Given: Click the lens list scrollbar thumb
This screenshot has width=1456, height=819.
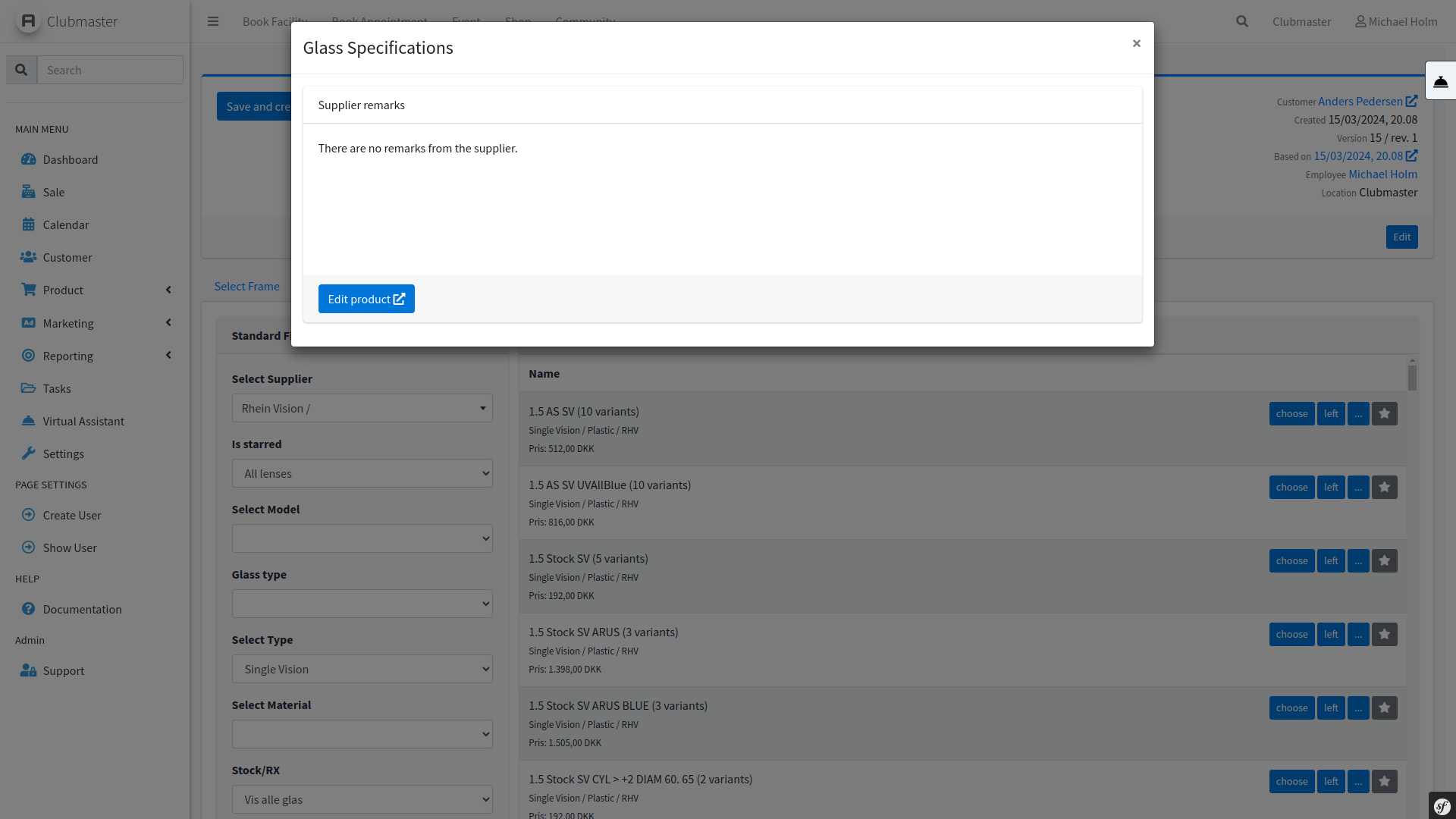Looking at the screenshot, I should 1412,378.
